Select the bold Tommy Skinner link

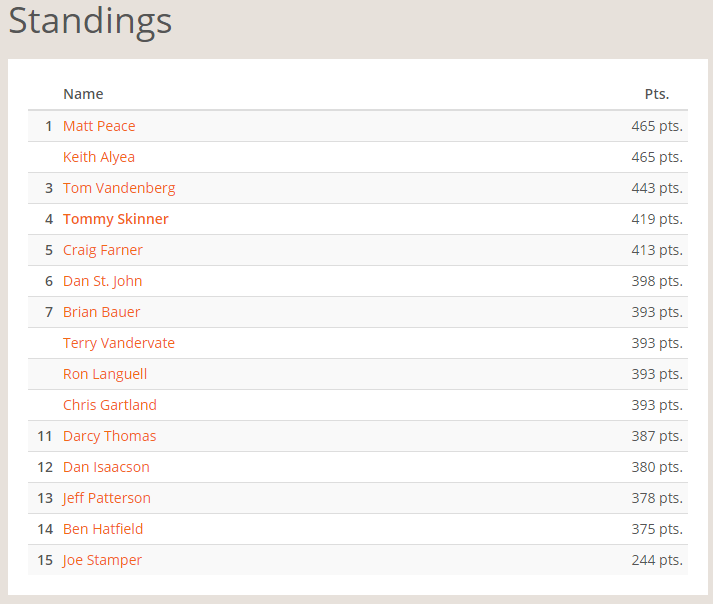[116, 219]
